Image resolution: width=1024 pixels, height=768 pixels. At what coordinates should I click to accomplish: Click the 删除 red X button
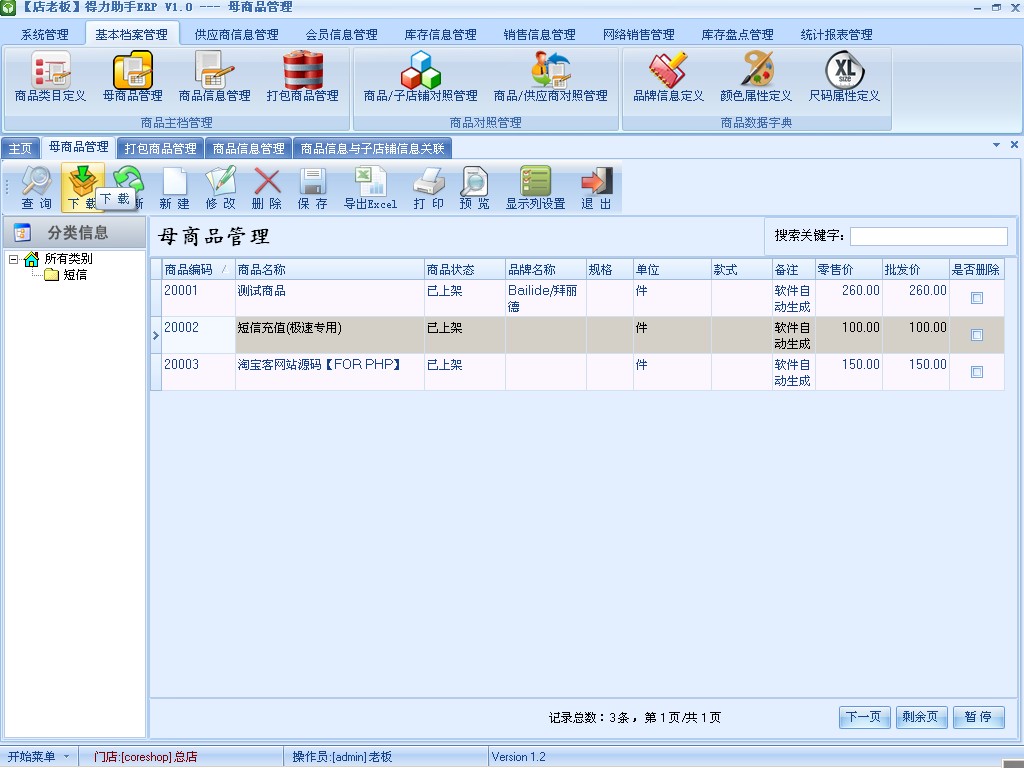pos(266,187)
